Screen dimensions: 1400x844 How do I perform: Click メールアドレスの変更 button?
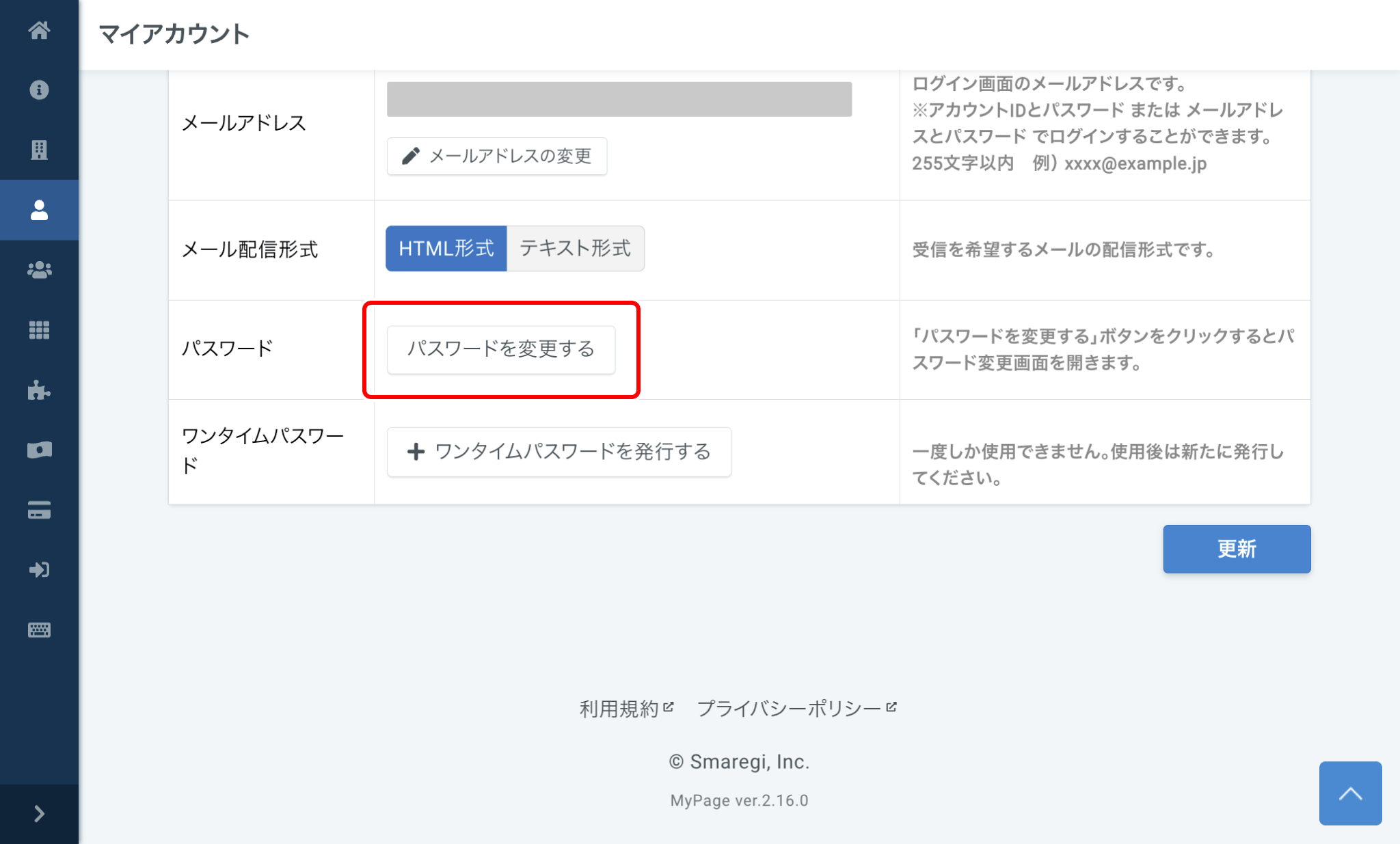click(x=497, y=156)
